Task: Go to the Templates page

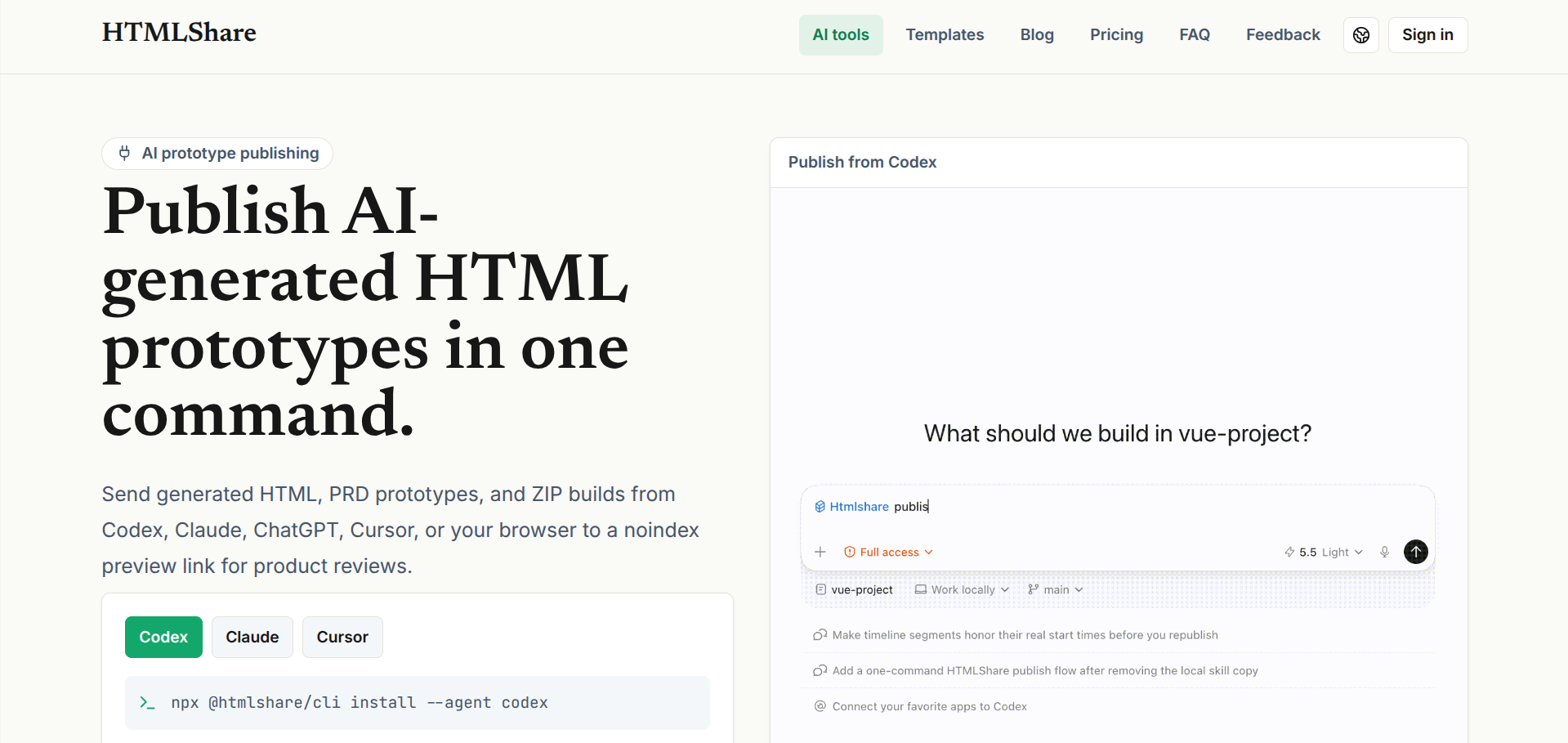Action: coord(945,35)
